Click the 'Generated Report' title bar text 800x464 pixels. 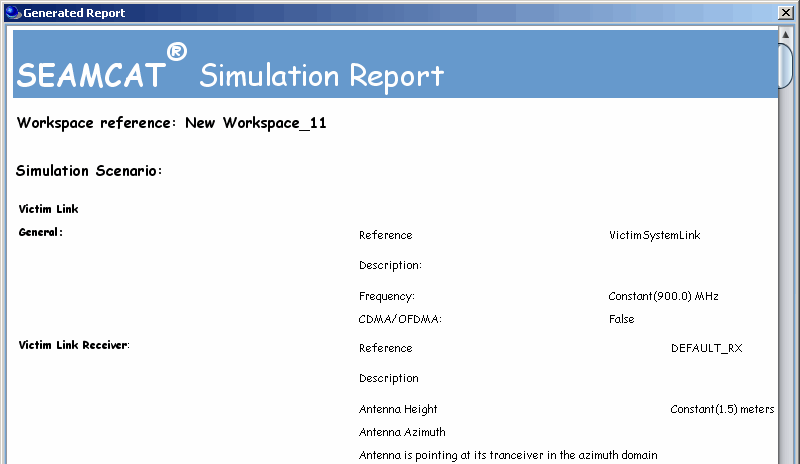[74, 13]
